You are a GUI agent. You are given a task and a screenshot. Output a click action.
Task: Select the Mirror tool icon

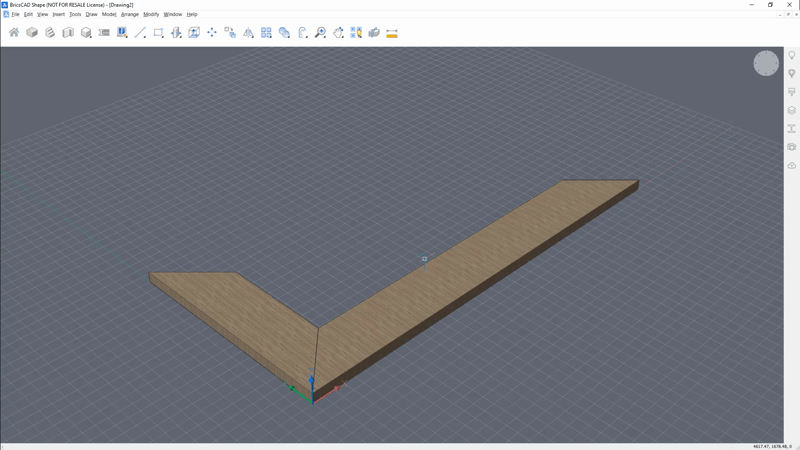[248, 33]
